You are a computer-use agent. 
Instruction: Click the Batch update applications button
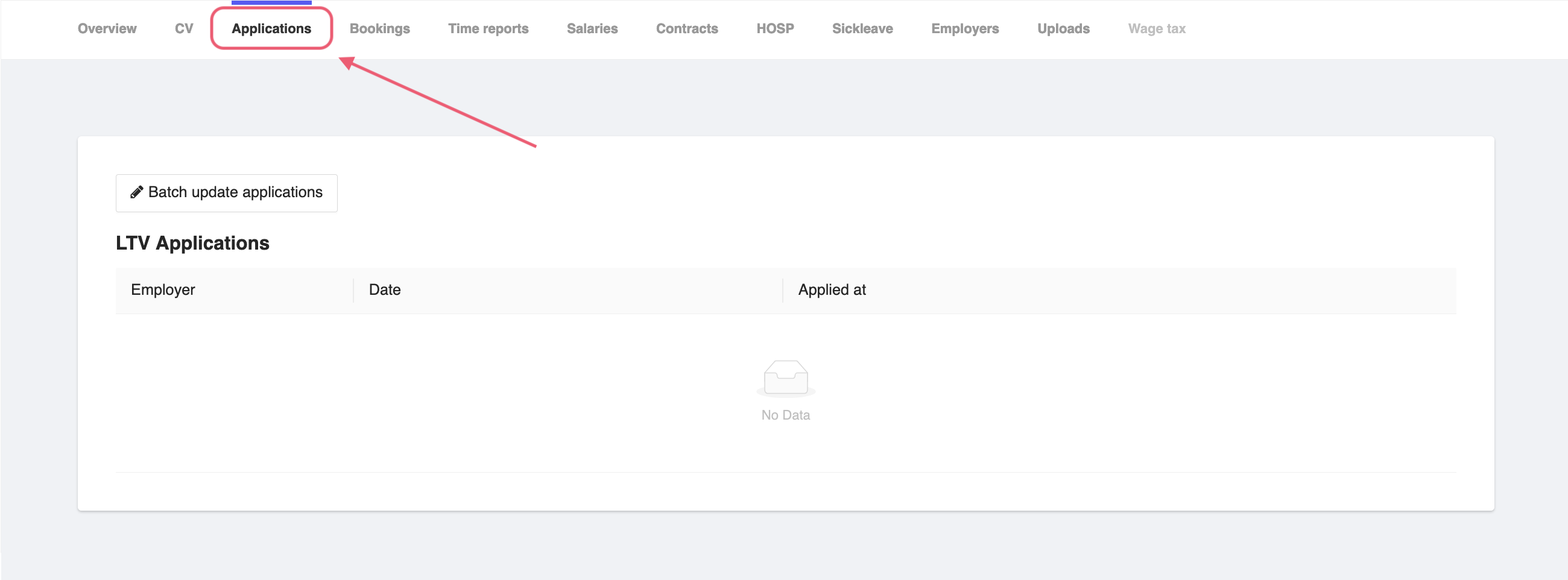point(226,192)
